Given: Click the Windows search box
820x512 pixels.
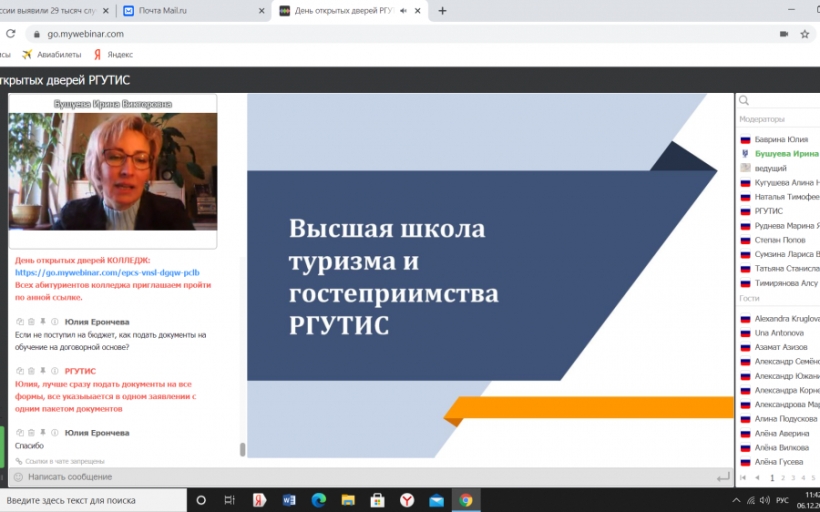Looking at the screenshot, I should point(93,500).
